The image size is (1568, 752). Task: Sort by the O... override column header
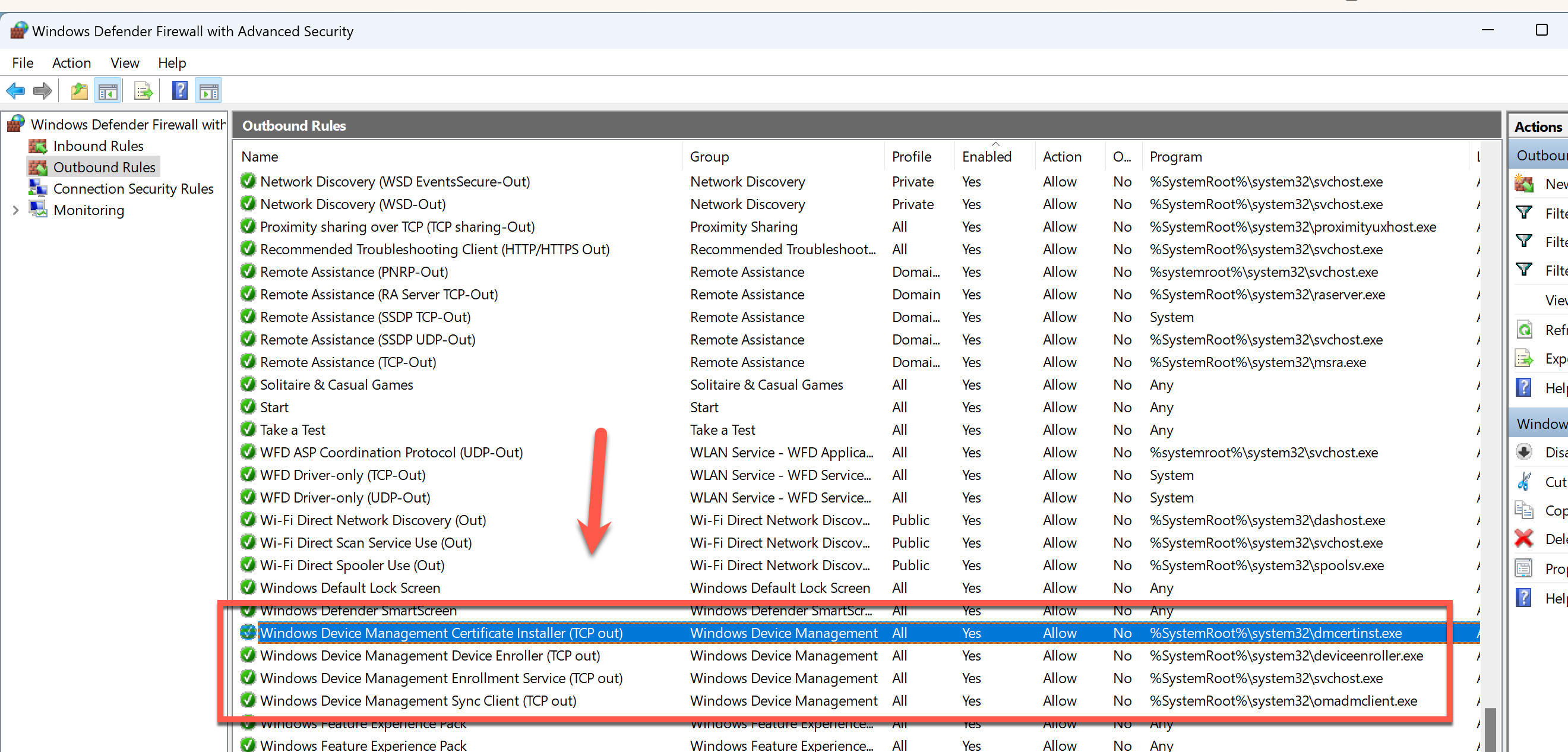[x=1124, y=156]
